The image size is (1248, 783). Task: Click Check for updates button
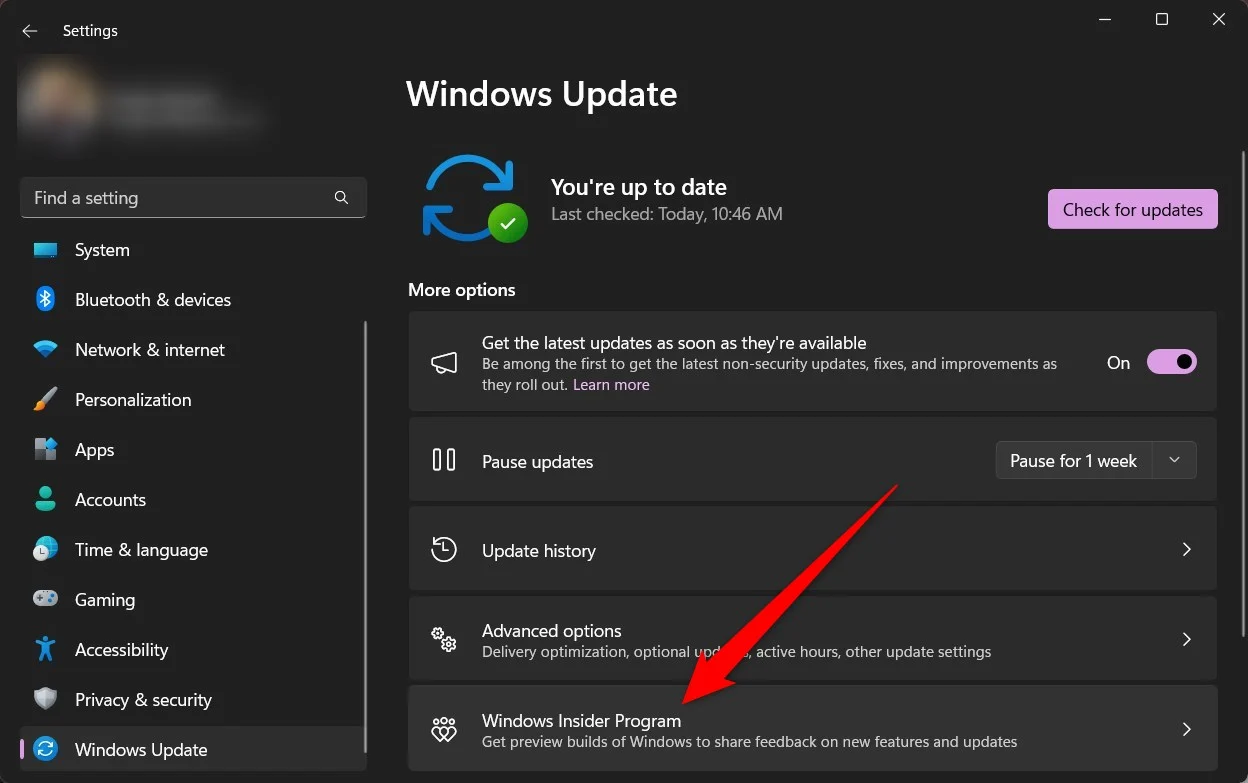tap(1133, 209)
